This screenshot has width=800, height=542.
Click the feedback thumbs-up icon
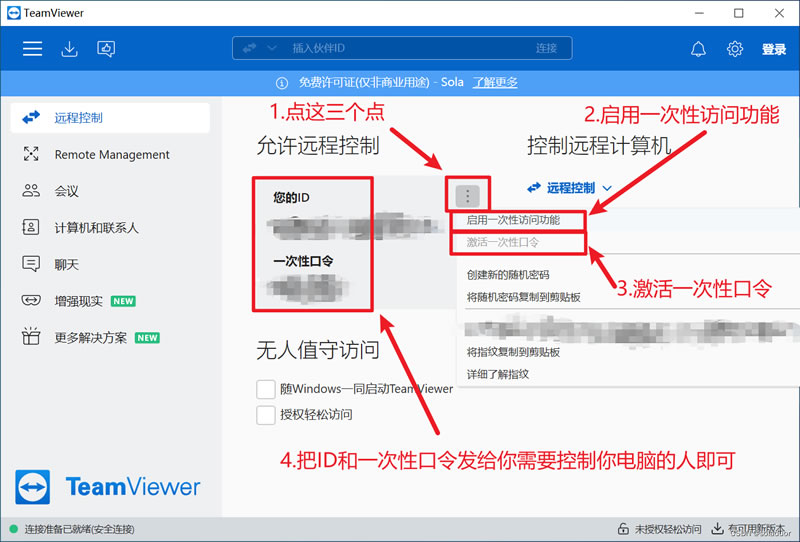[x=106, y=49]
